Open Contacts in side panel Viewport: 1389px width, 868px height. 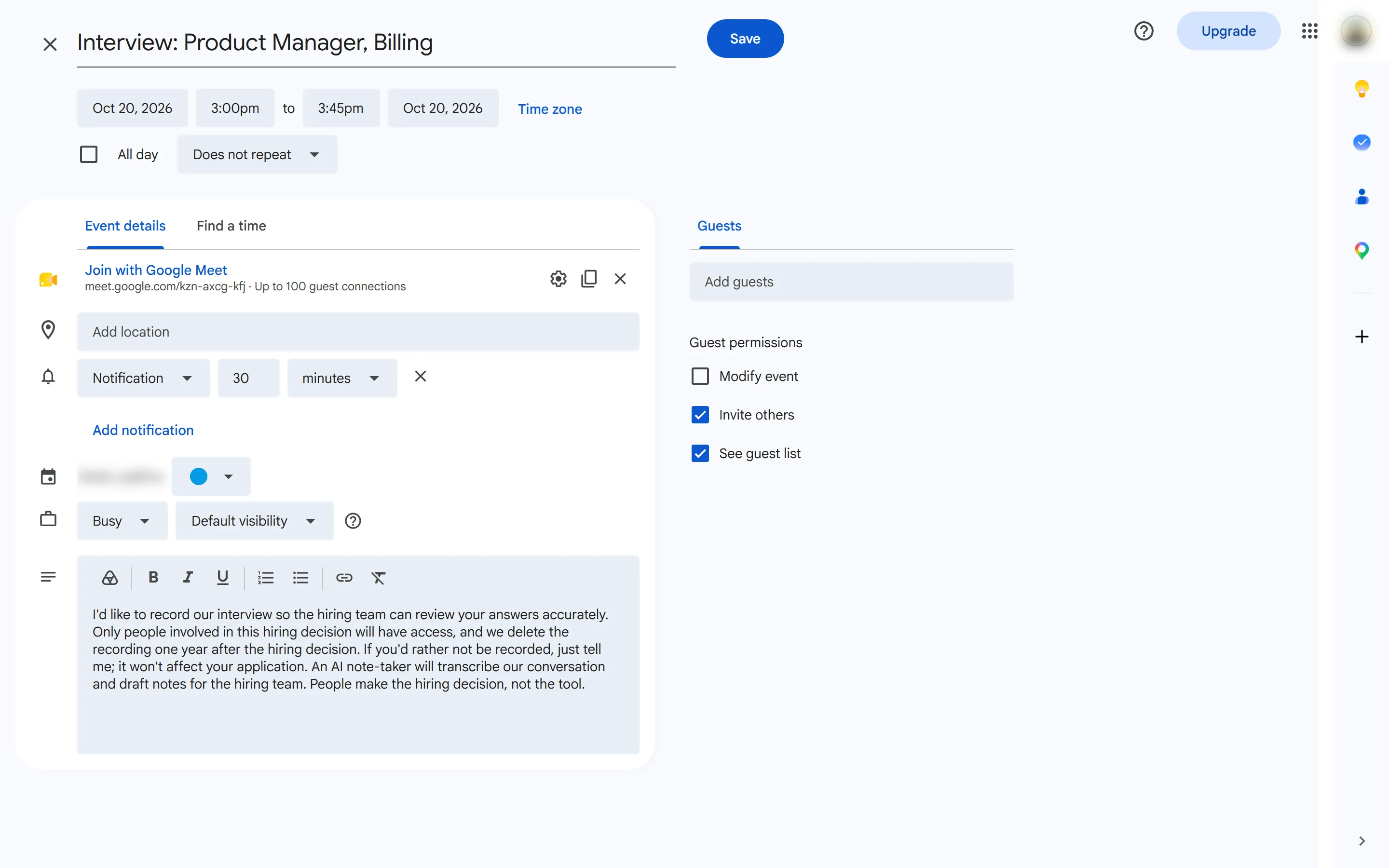pyautogui.click(x=1362, y=196)
